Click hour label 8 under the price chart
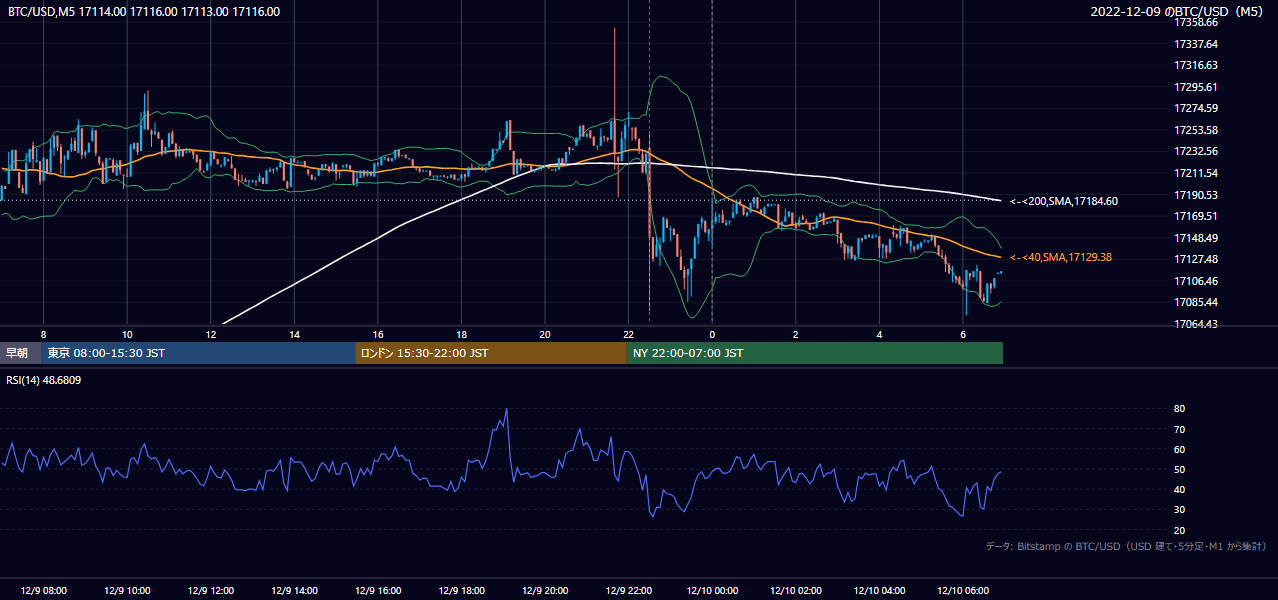This screenshot has width=1278, height=600. coord(43,333)
